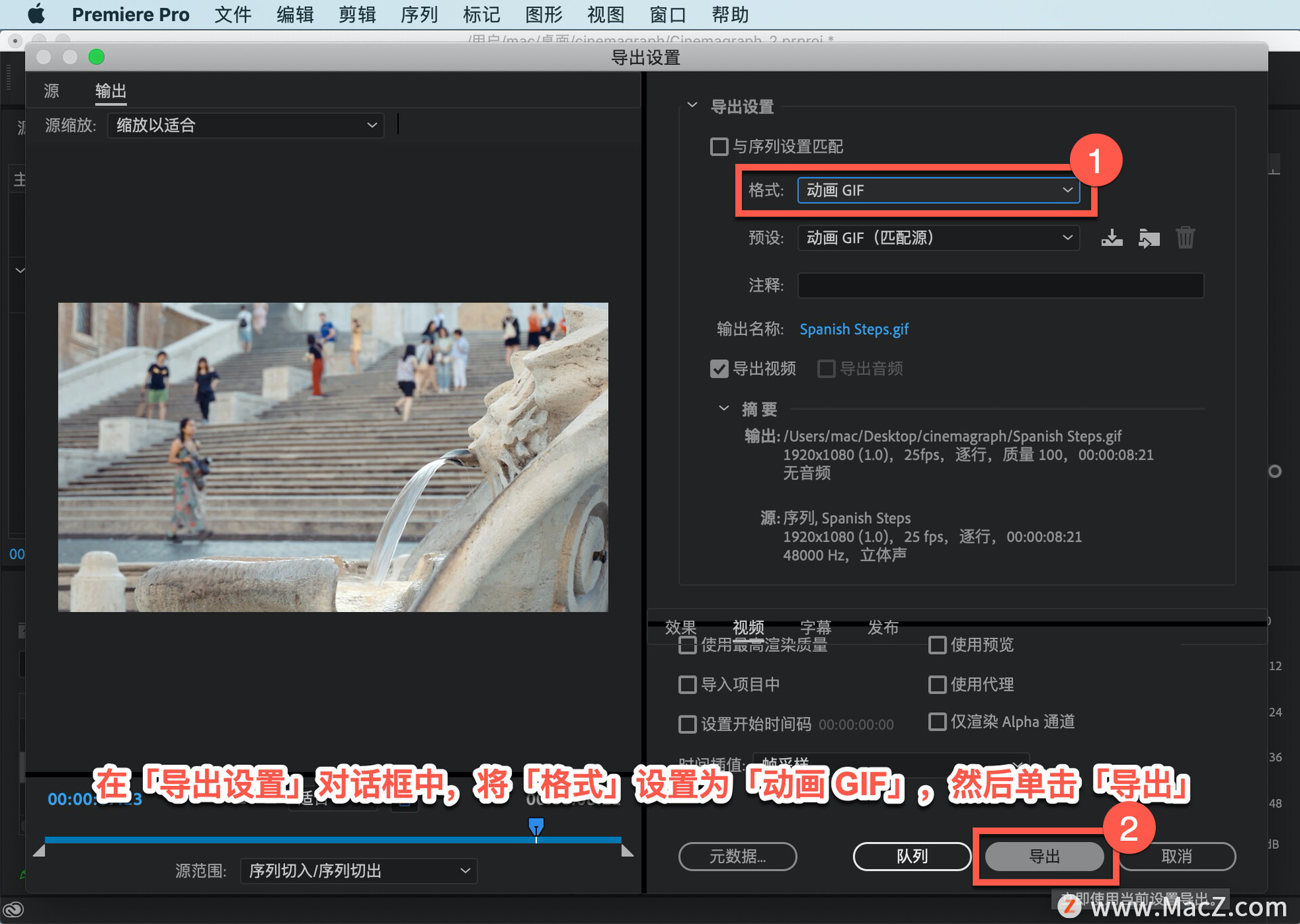Screen dimensions: 1300x924
Task: Open the Apple menu
Action: [x=36, y=14]
